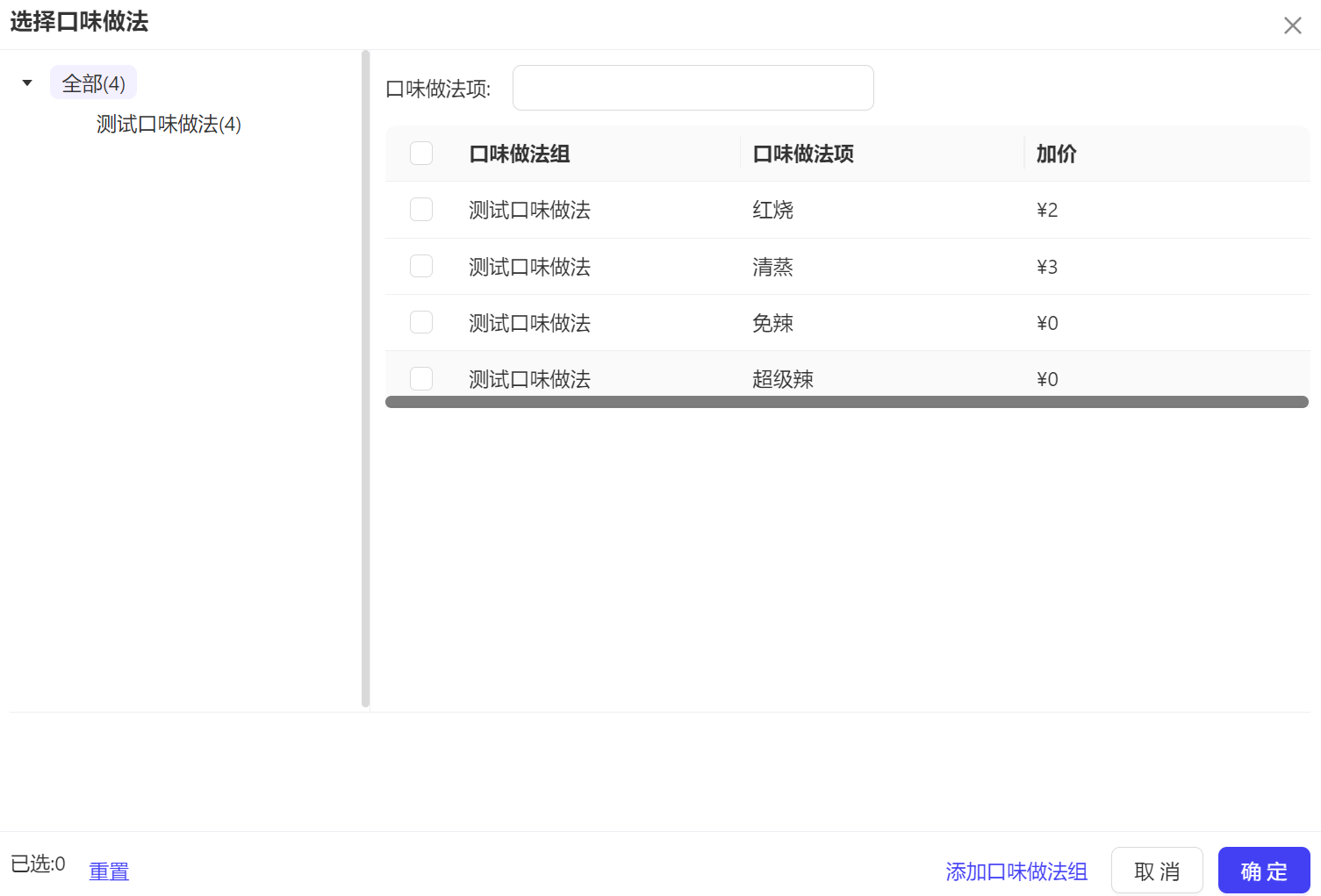Click 测试口味做法 group cell in 清蒸 row

(x=529, y=267)
